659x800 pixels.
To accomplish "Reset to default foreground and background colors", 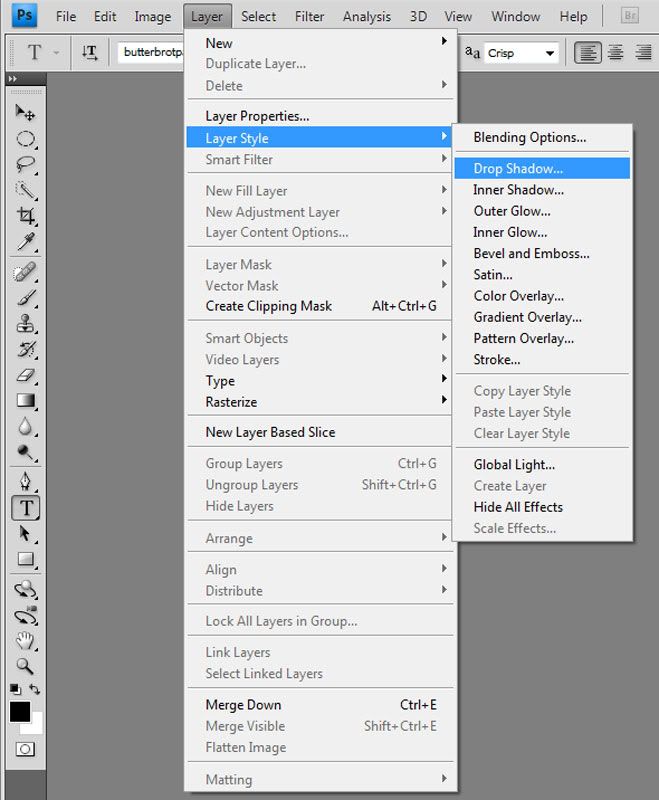I will pos(15,689).
